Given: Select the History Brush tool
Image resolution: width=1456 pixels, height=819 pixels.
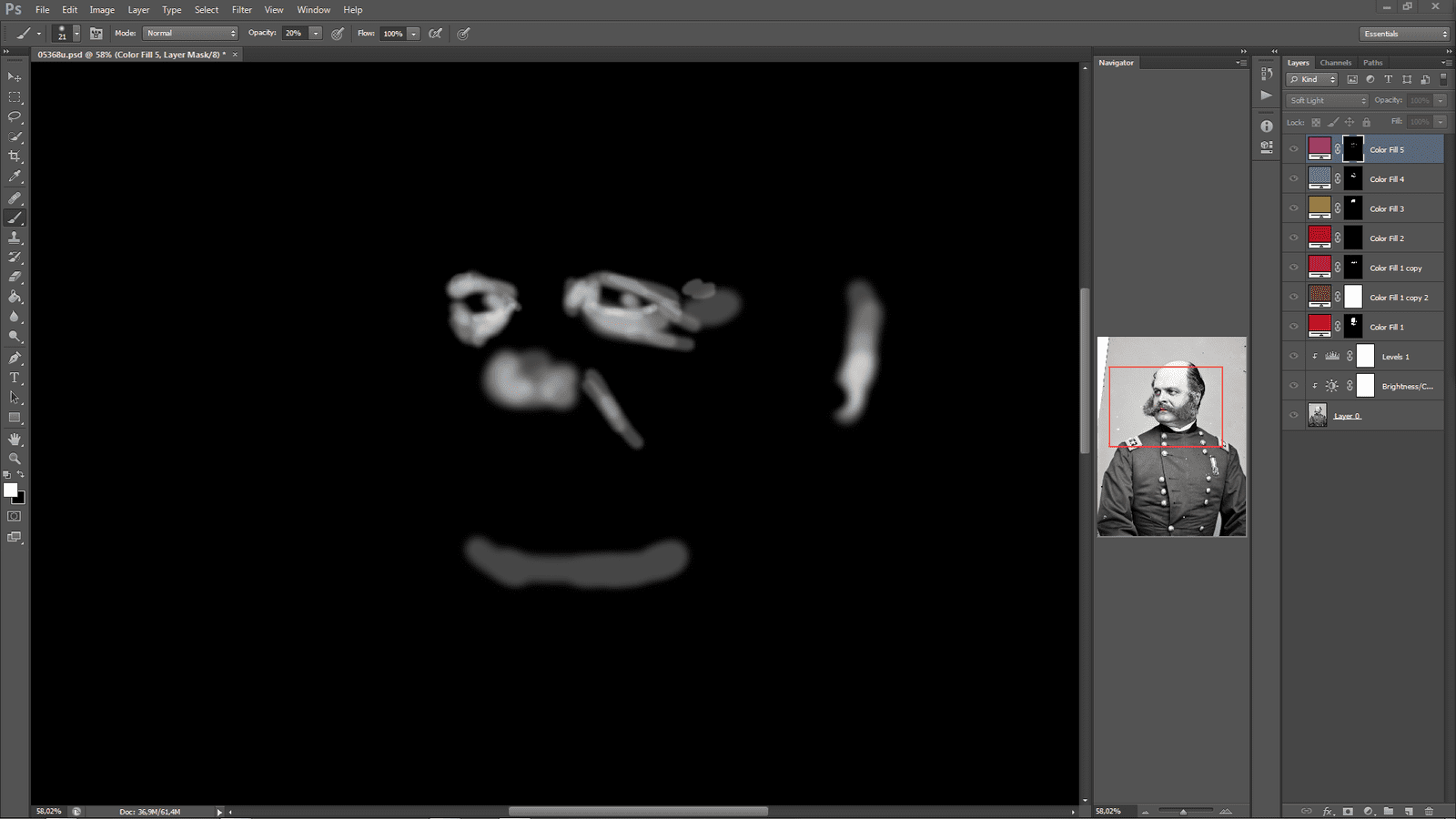Looking at the screenshot, I should (x=15, y=258).
